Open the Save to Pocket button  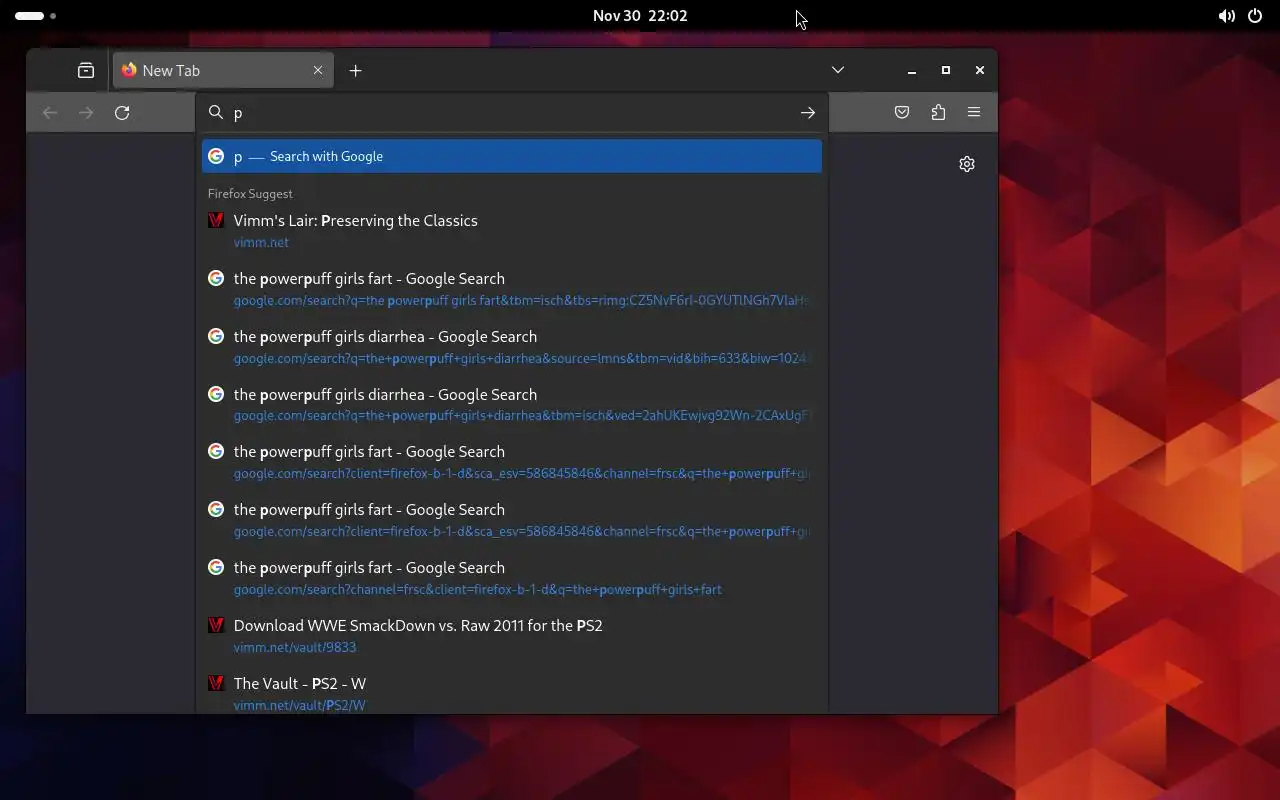point(902,113)
